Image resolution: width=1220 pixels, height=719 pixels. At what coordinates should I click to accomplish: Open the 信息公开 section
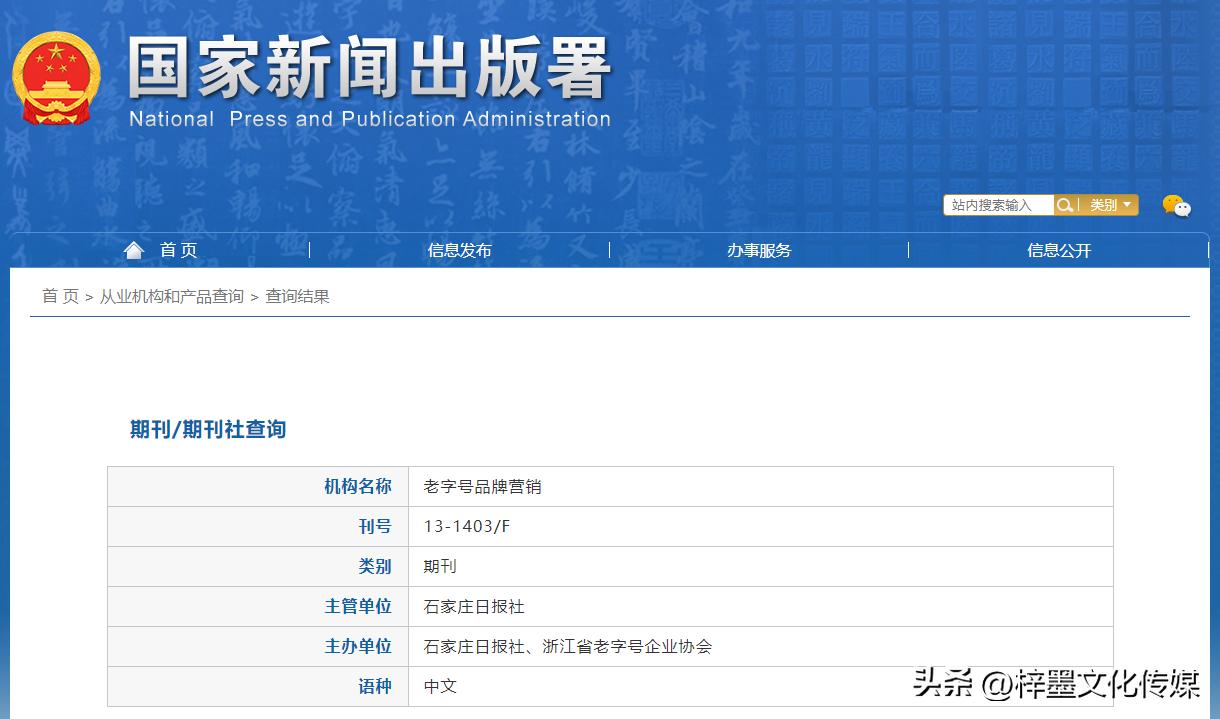coord(1058,250)
